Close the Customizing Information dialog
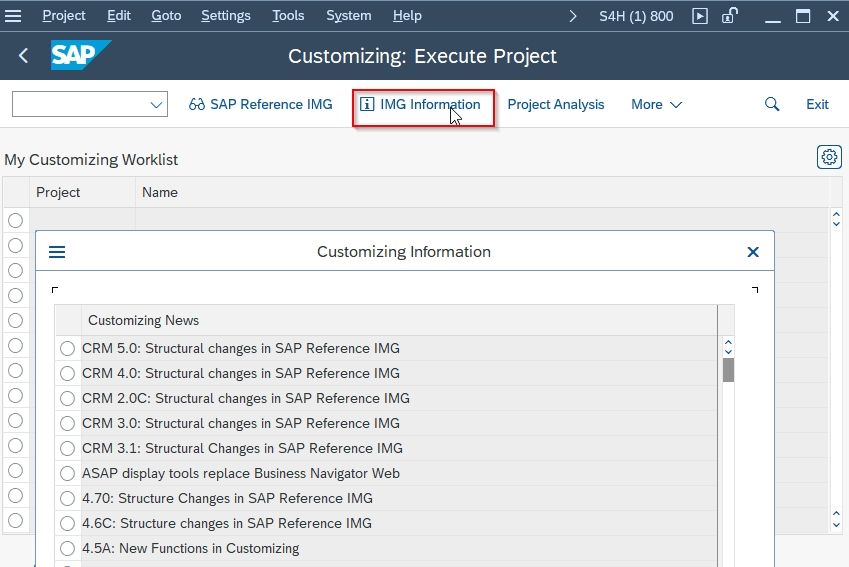This screenshot has width=849, height=567. coord(753,252)
